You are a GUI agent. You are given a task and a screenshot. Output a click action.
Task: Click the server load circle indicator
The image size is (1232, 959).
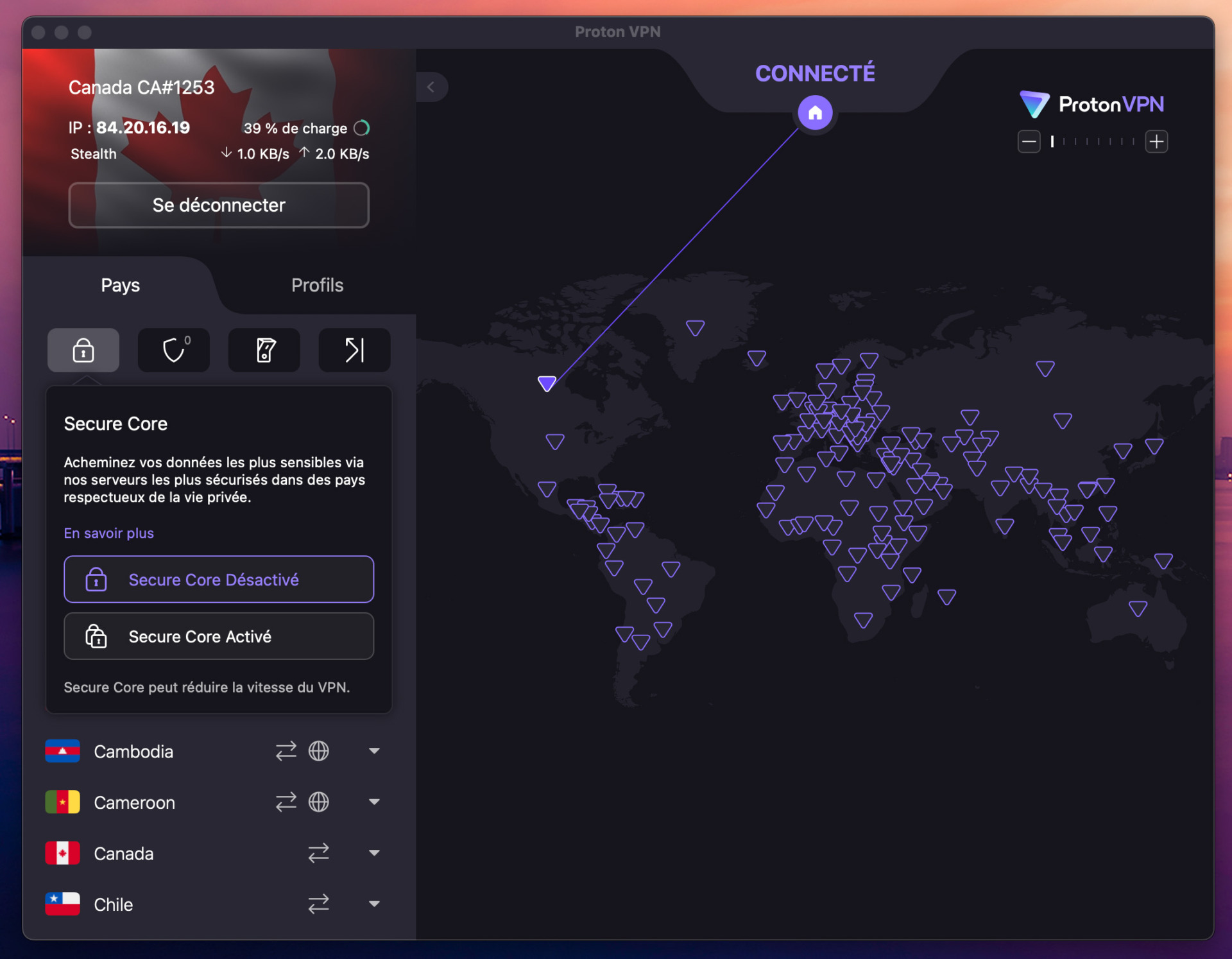click(x=362, y=128)
